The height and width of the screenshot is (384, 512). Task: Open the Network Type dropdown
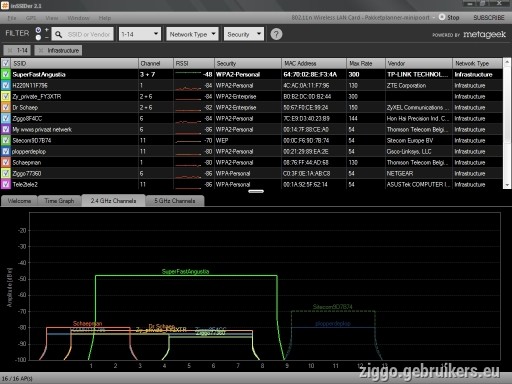point(192,34)
